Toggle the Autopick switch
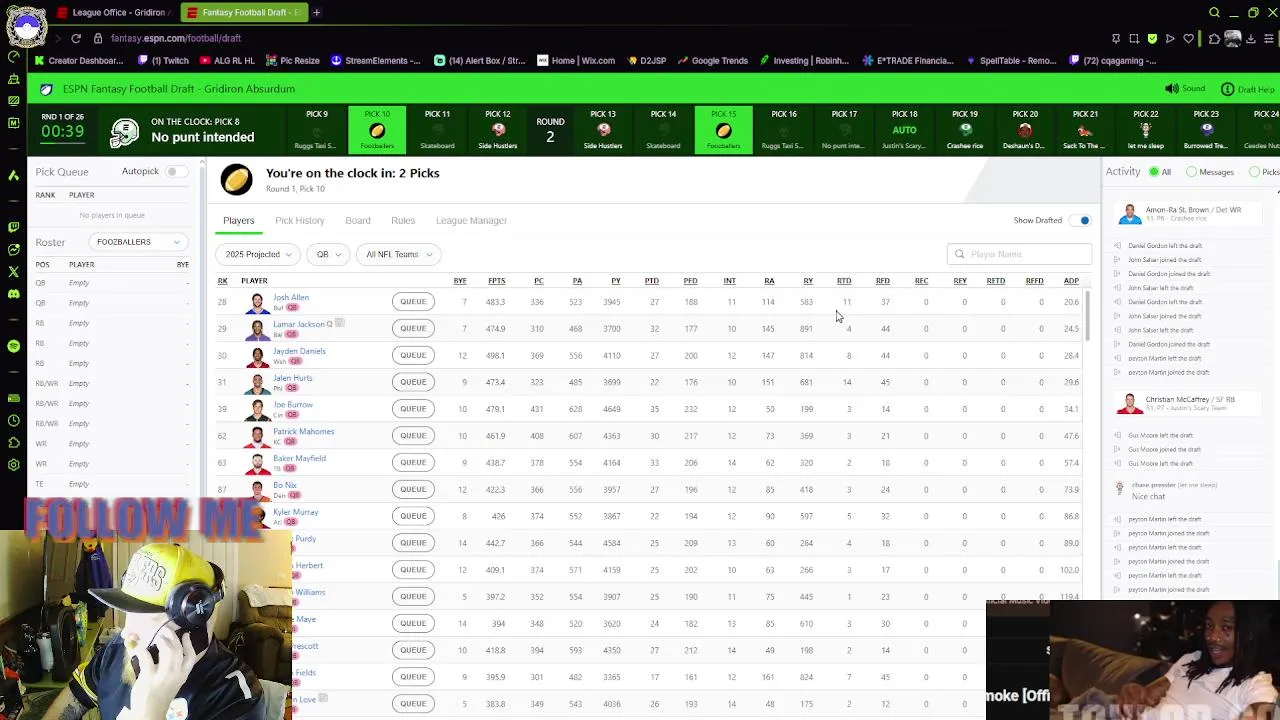 coord(174,171)
